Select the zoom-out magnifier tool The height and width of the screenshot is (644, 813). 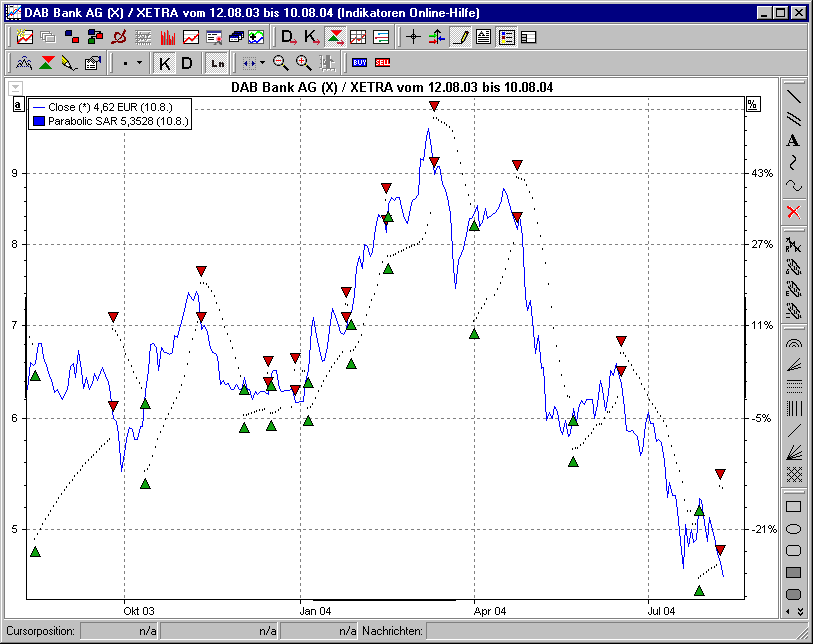(280, 63)
